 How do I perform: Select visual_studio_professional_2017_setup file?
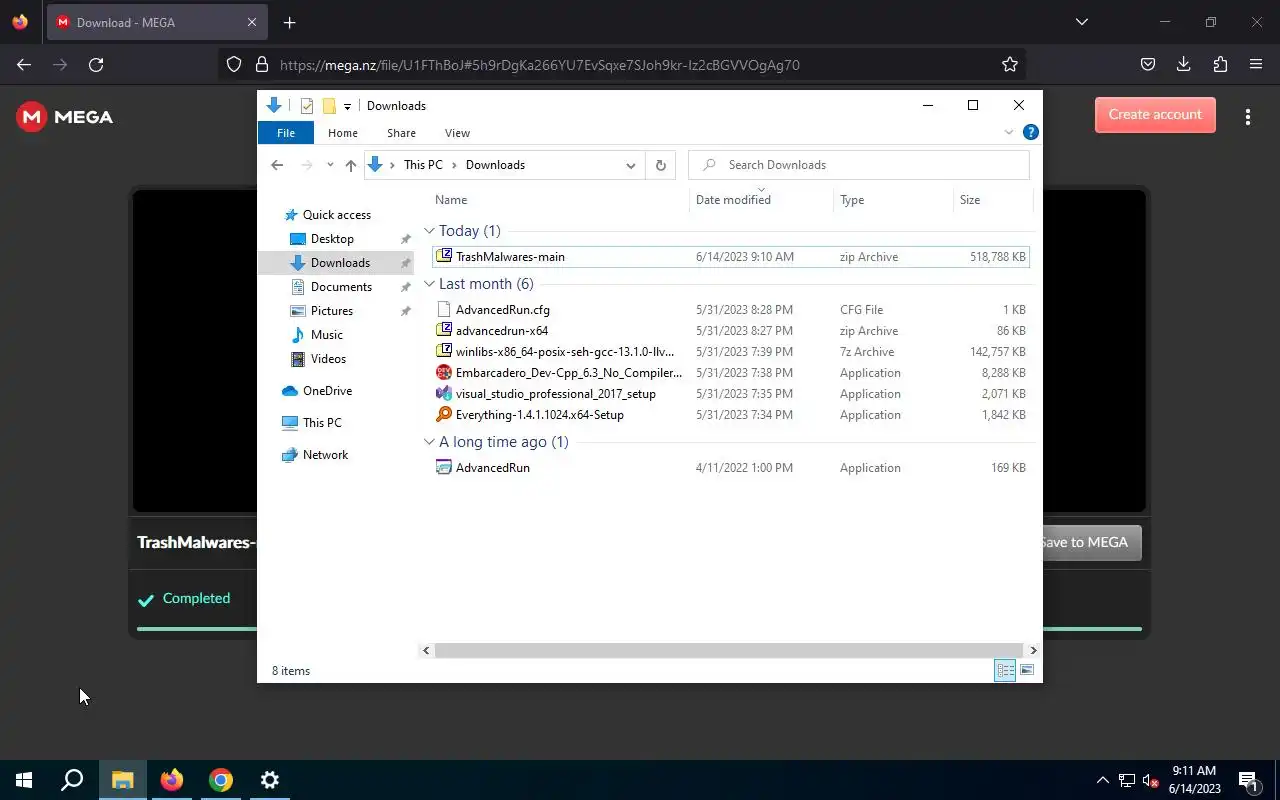point(731,394)
